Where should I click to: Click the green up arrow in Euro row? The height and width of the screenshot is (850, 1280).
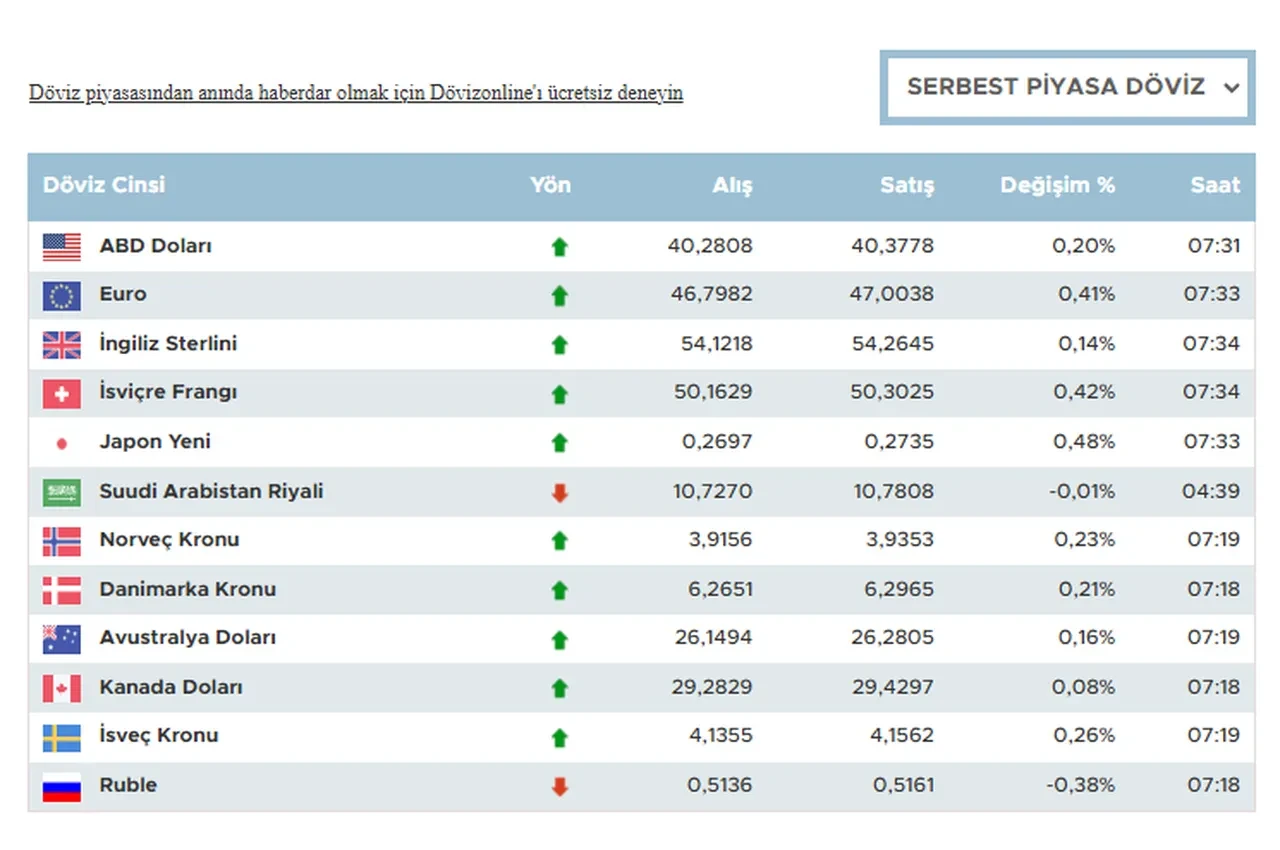click(559, 295)
